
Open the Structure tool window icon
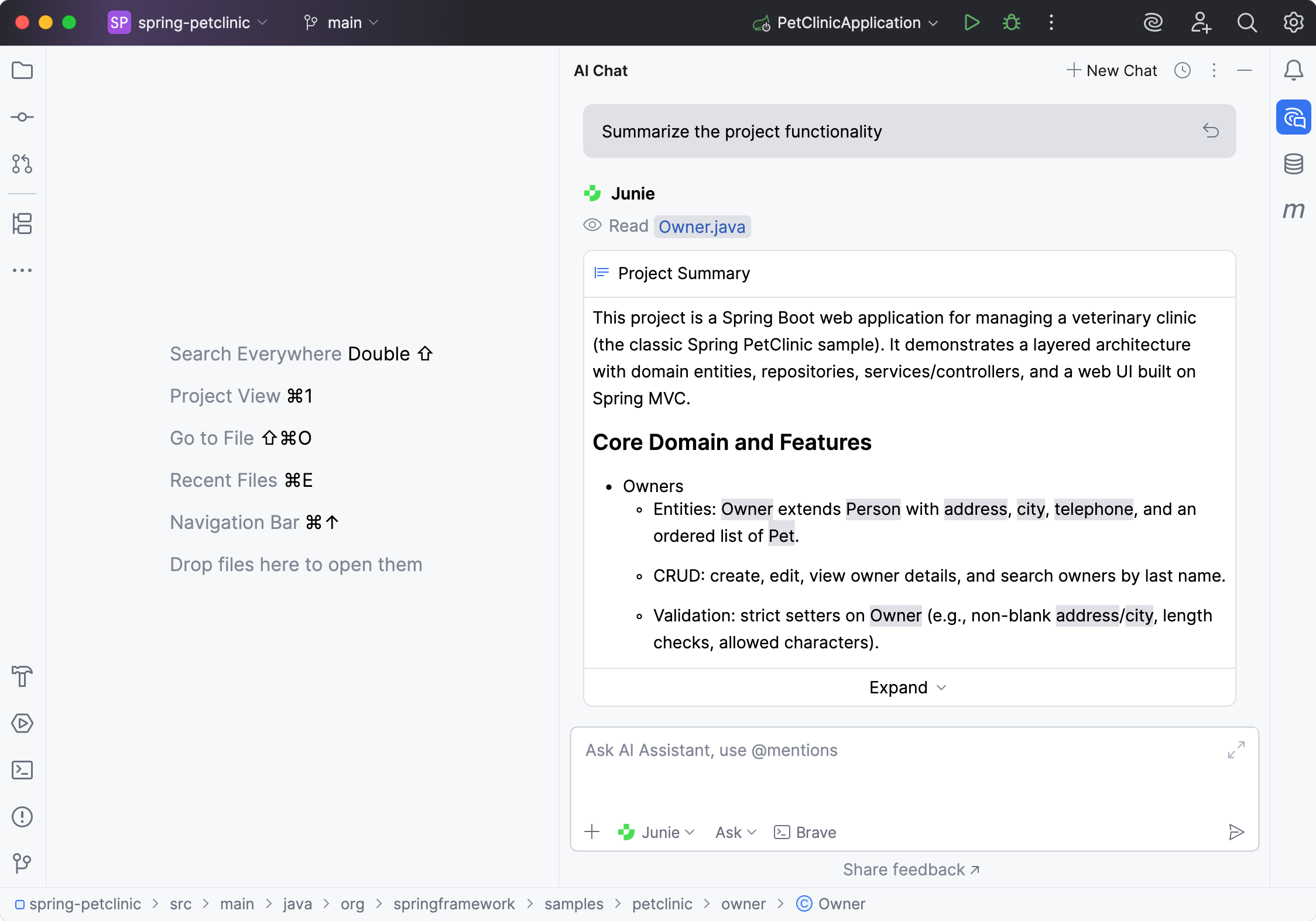[22, 224]
